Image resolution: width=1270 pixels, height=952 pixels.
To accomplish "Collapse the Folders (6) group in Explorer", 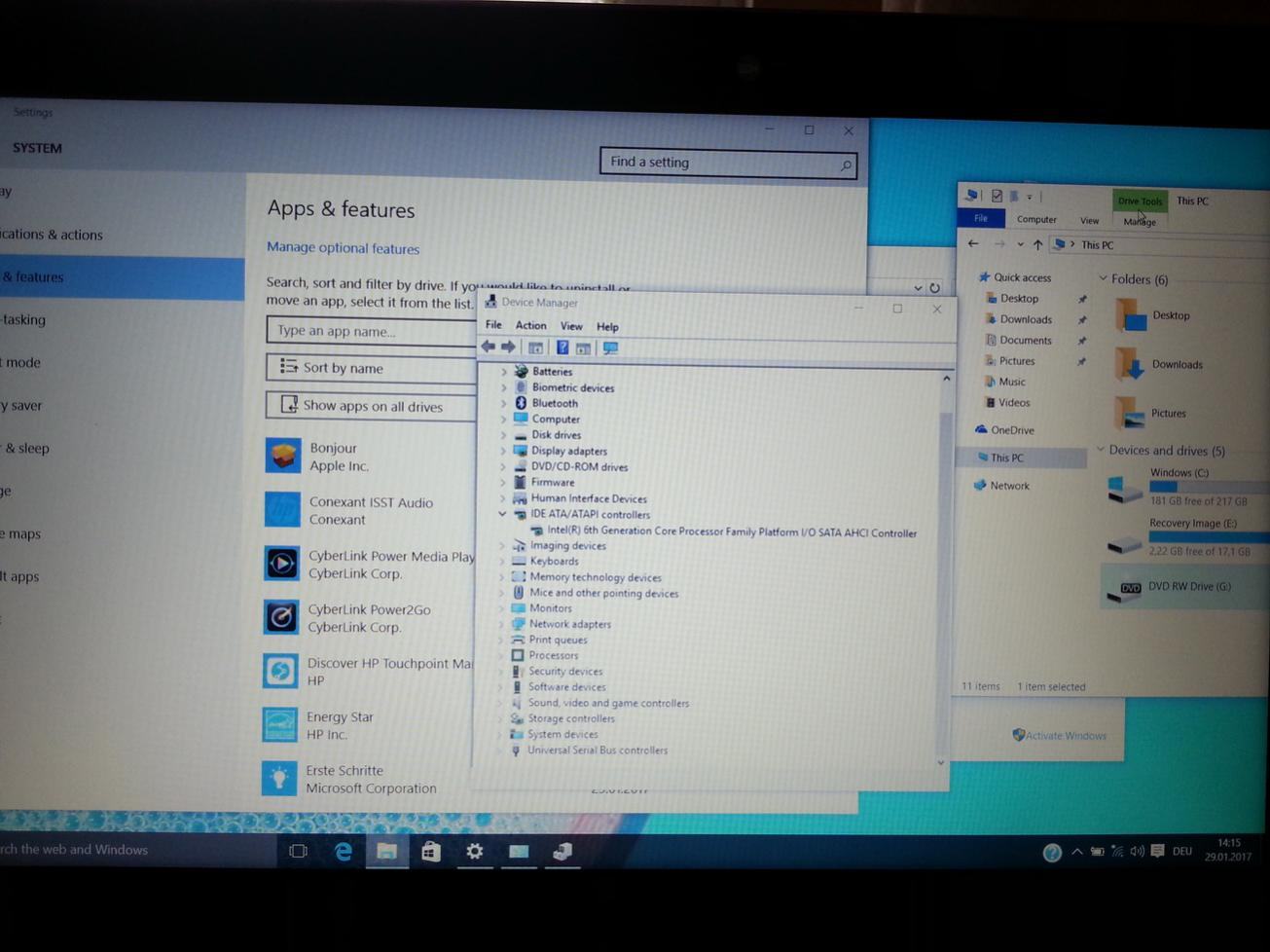I will click(1103, 278).
